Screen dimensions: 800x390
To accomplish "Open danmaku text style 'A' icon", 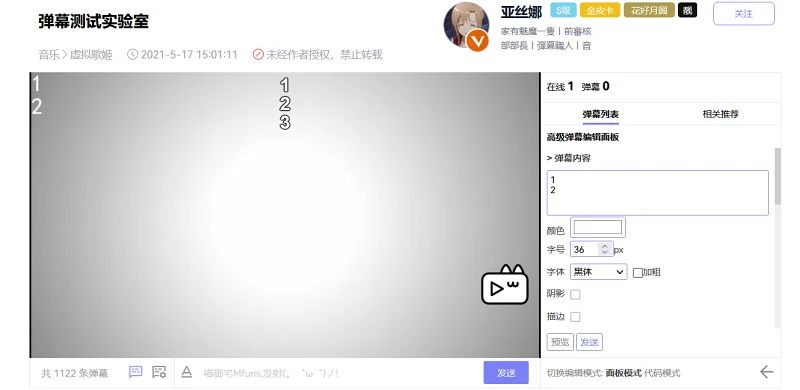I will tap(187, 372).
